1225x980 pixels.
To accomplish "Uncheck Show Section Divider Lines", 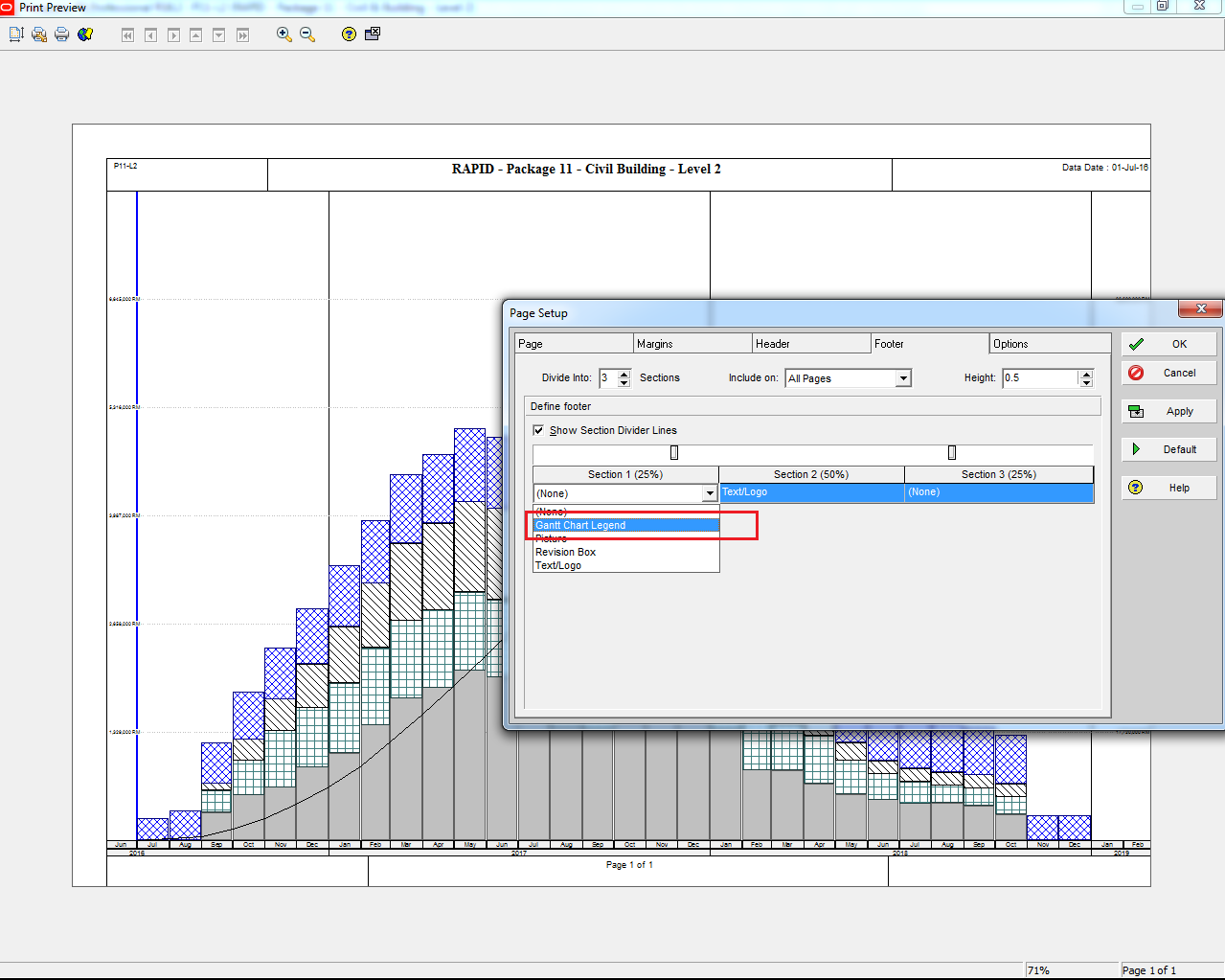I will [x=538, y=430].
